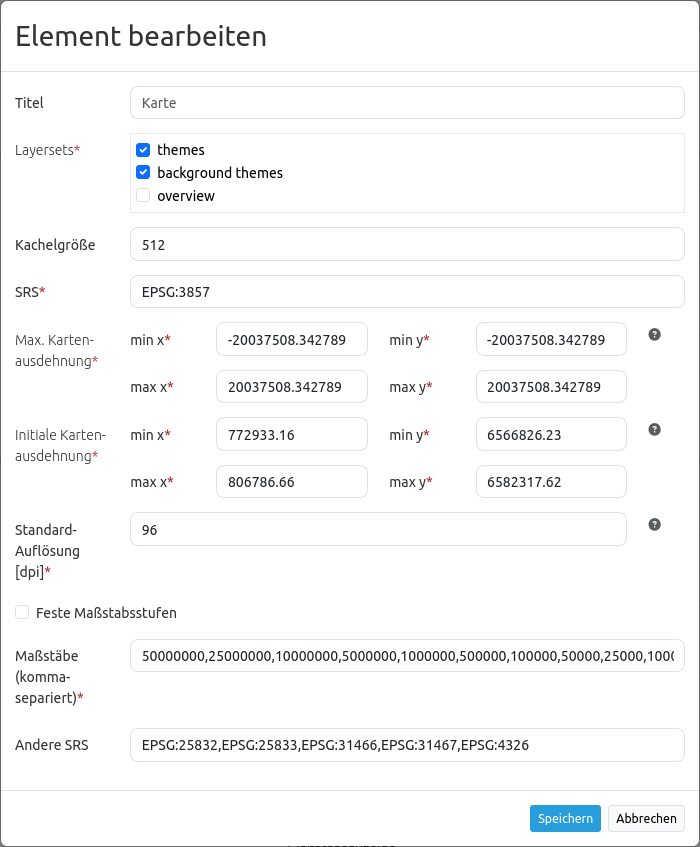Click max x field showing 806786.66
This screenshot has height=847, width=700.
tap(292, 482)
